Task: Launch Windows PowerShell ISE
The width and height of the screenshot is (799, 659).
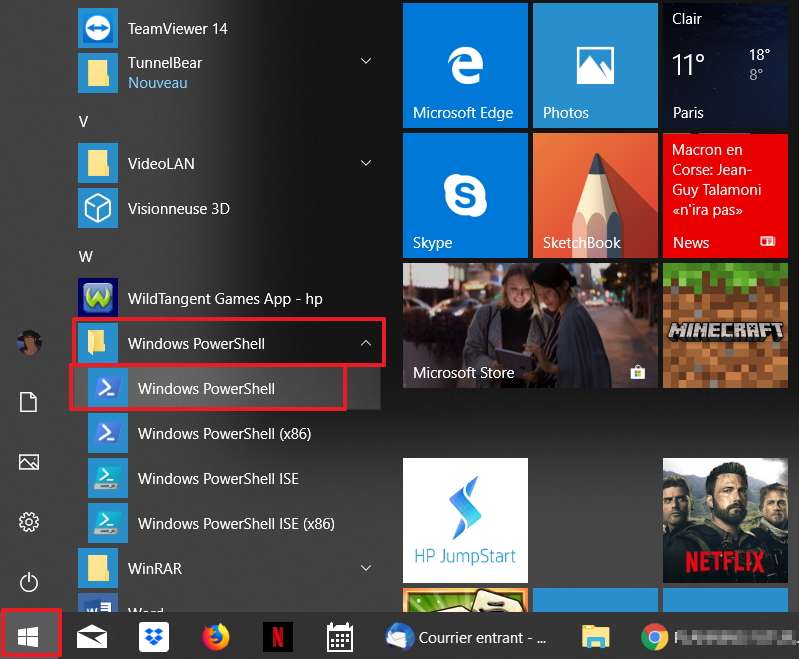Action: pyautogui.click(x=218, y=479)
